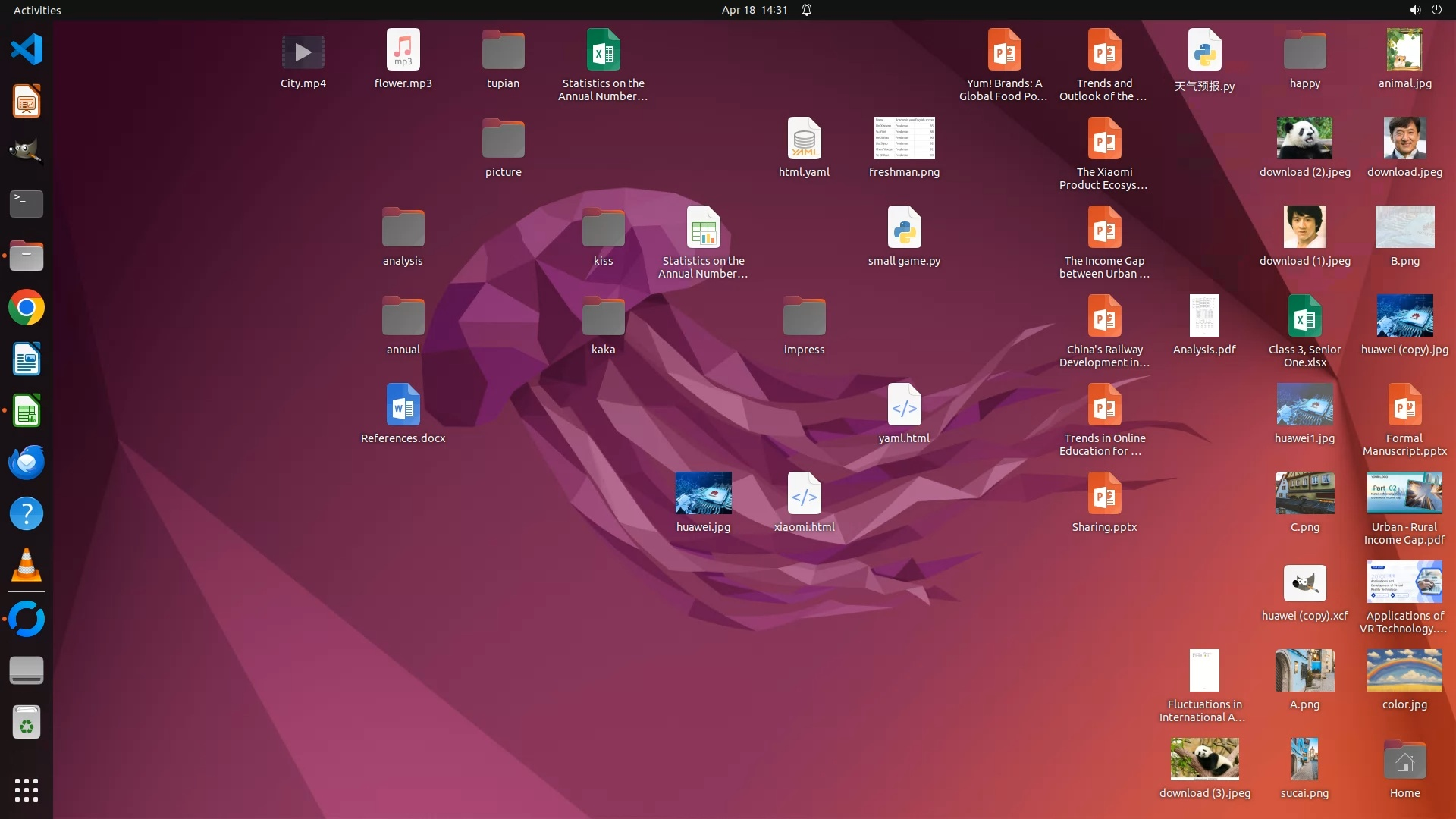The height and width of the screenshot is (819, 1456).
Task: Open Thunderbird mail in the dock
Action: 27,463
